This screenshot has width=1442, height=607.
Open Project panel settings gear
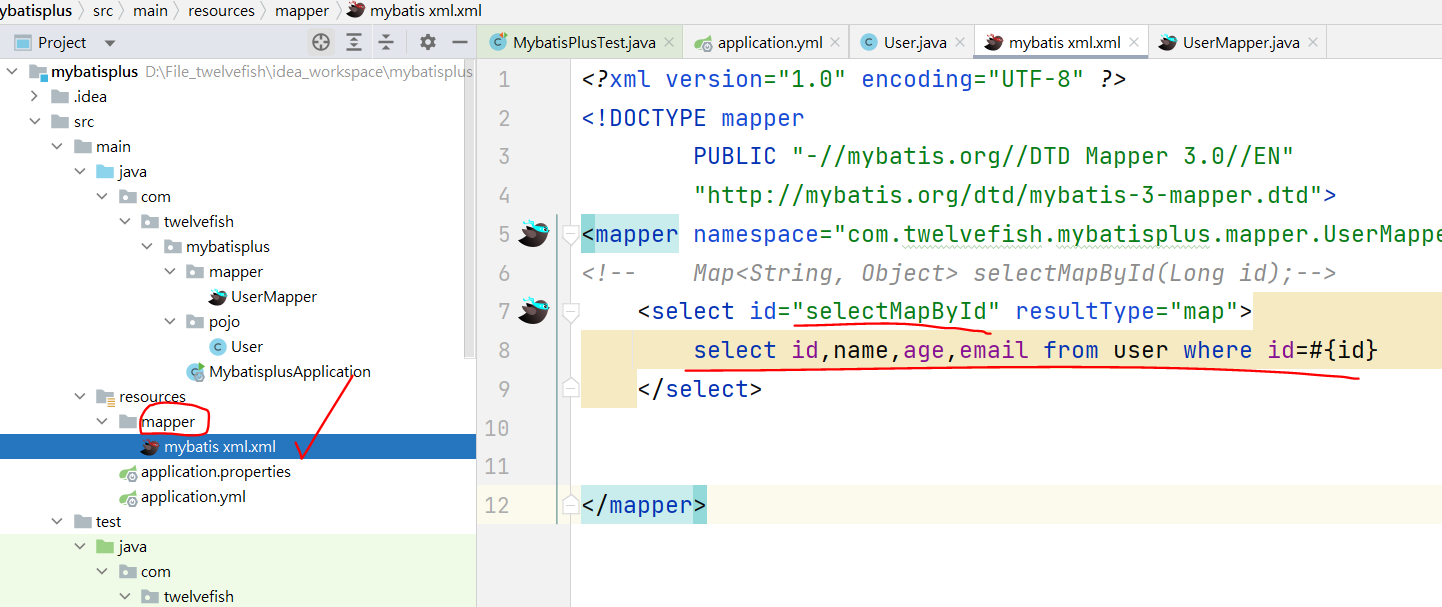428,42
